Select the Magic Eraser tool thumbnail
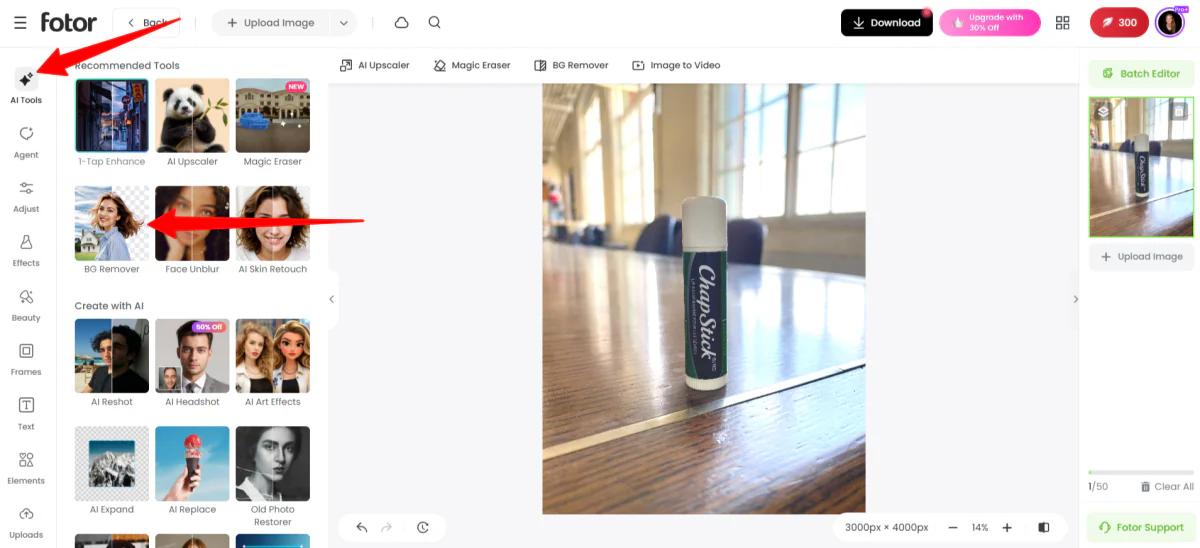This screenshot has height=548, width=1200. pyautogui.click(x=272, y=115)
